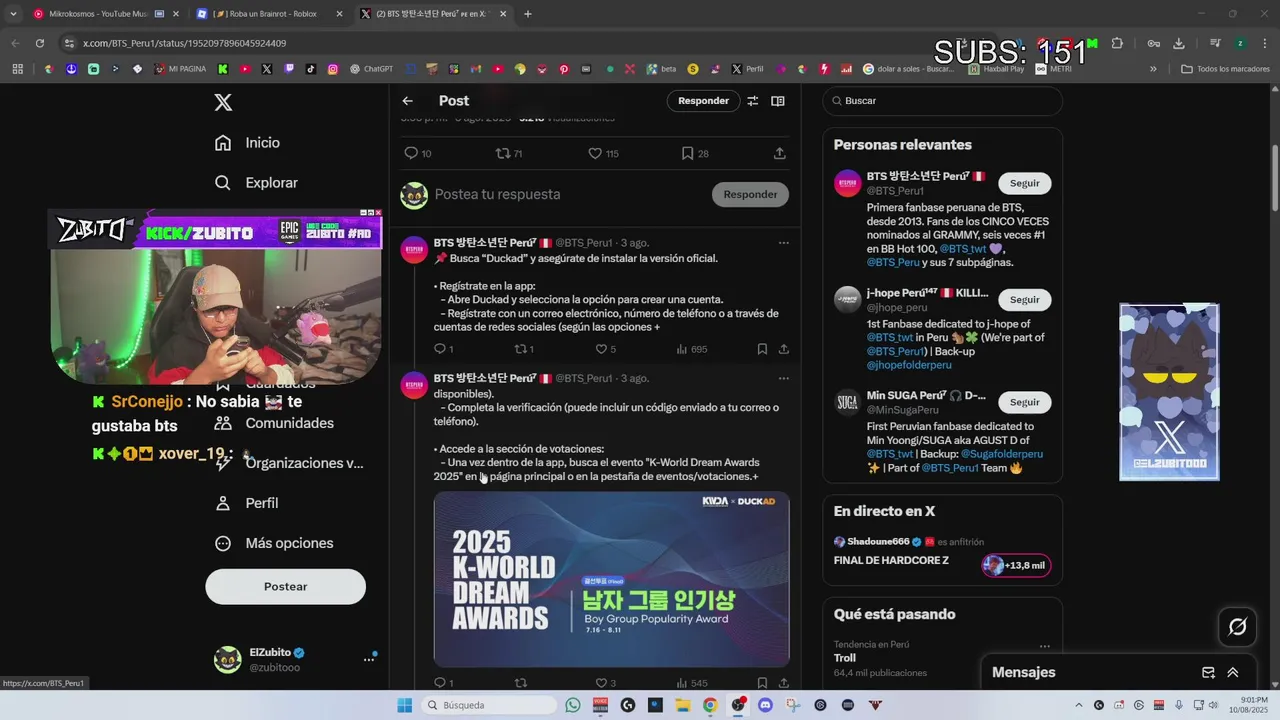Show more bookmarks chevron
Viewport: 1280px width, 720px height.
(x=1153, y=69)
